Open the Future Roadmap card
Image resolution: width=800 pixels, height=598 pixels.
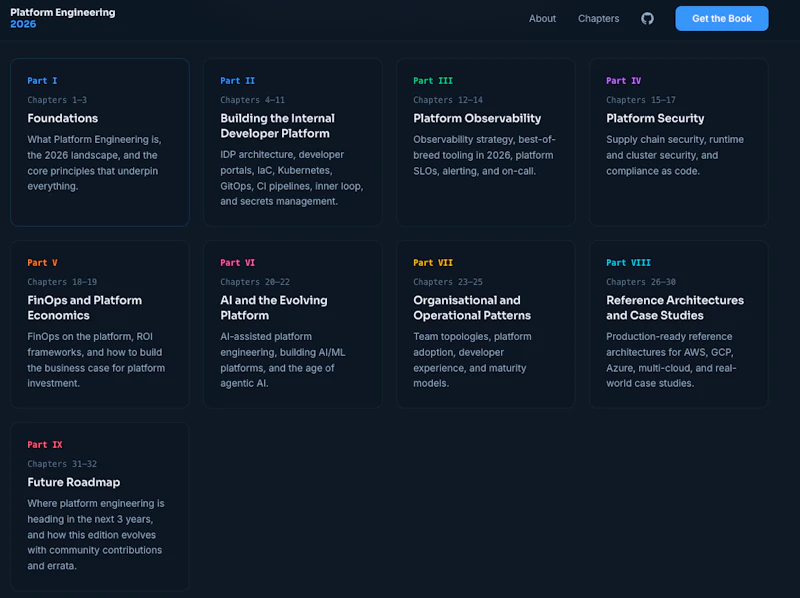[x=100, y=506]
